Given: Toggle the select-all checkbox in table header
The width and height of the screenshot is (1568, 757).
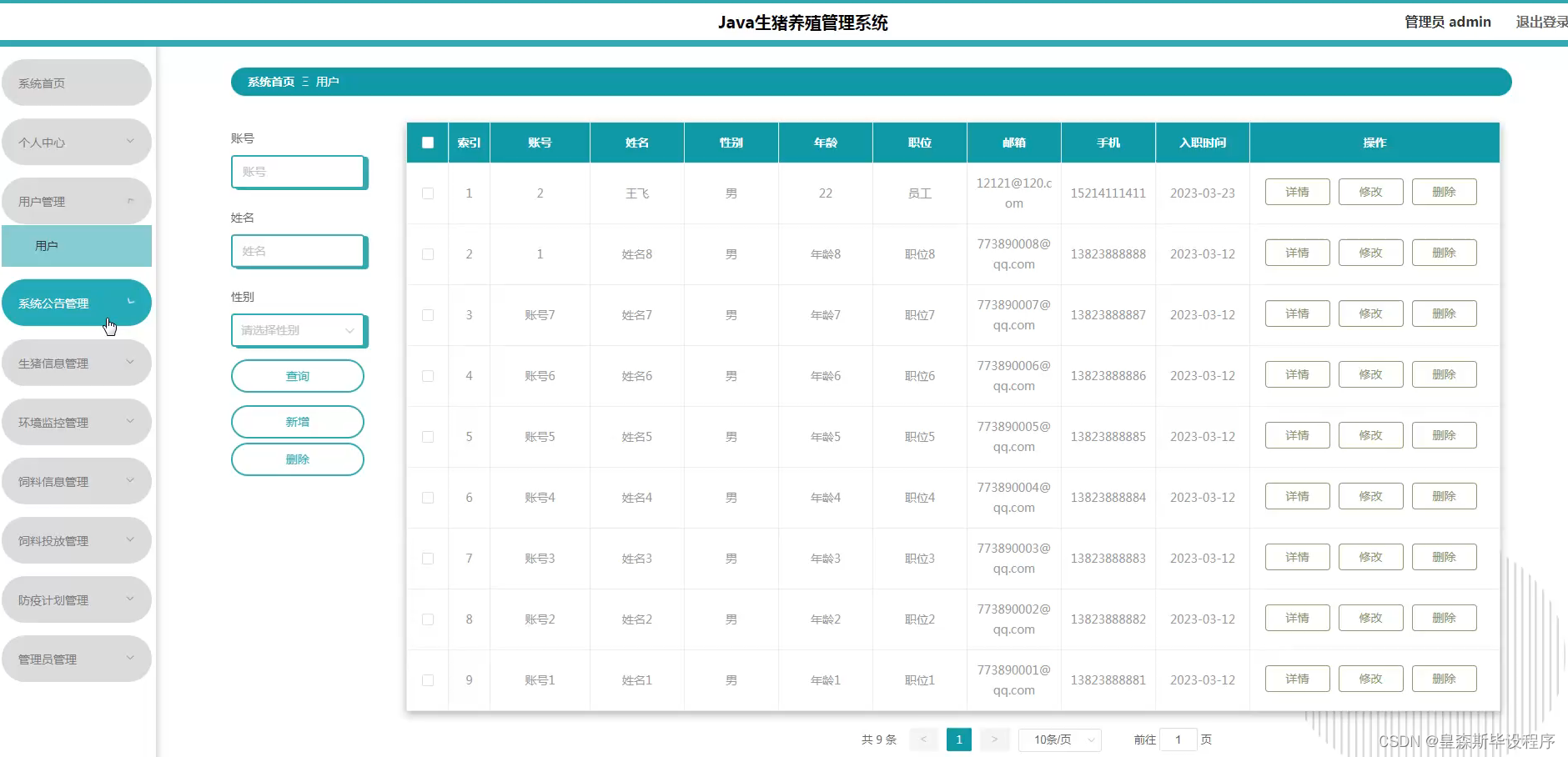Looking at the screenshot, I should (428, 143).
